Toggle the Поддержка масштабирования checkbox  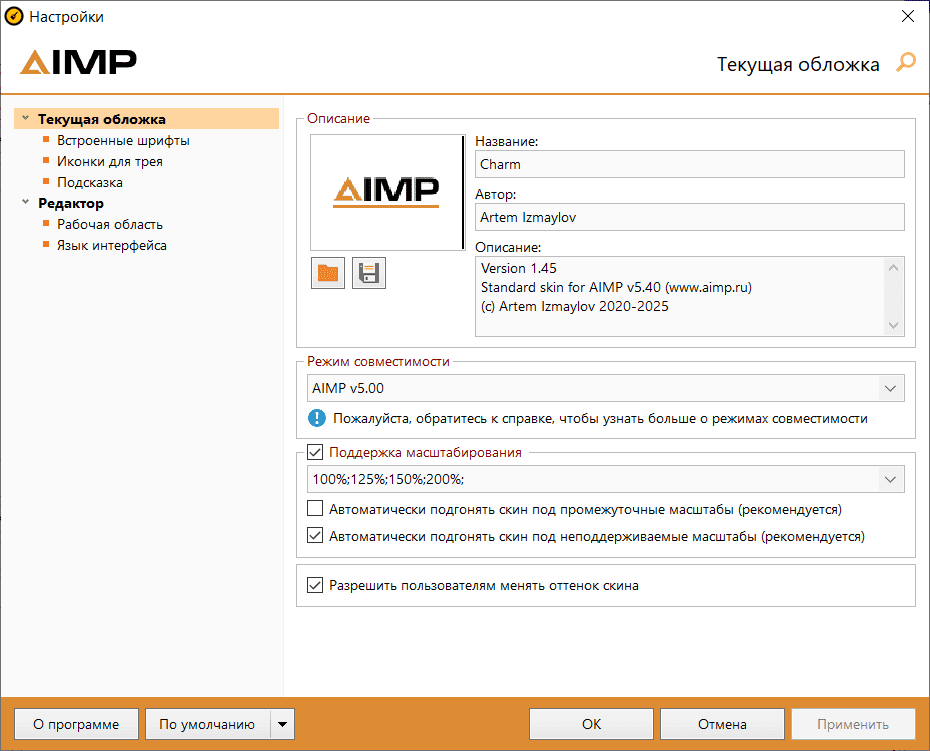pos(315,453)
